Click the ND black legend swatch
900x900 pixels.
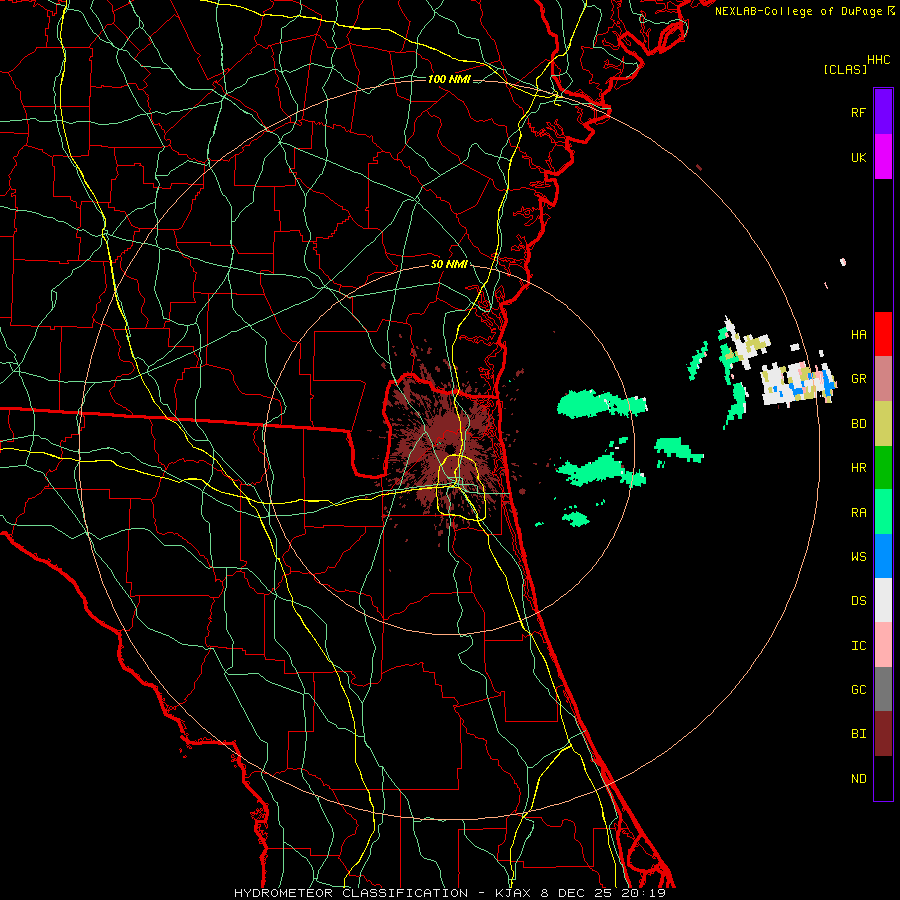(x=883, y=778)
